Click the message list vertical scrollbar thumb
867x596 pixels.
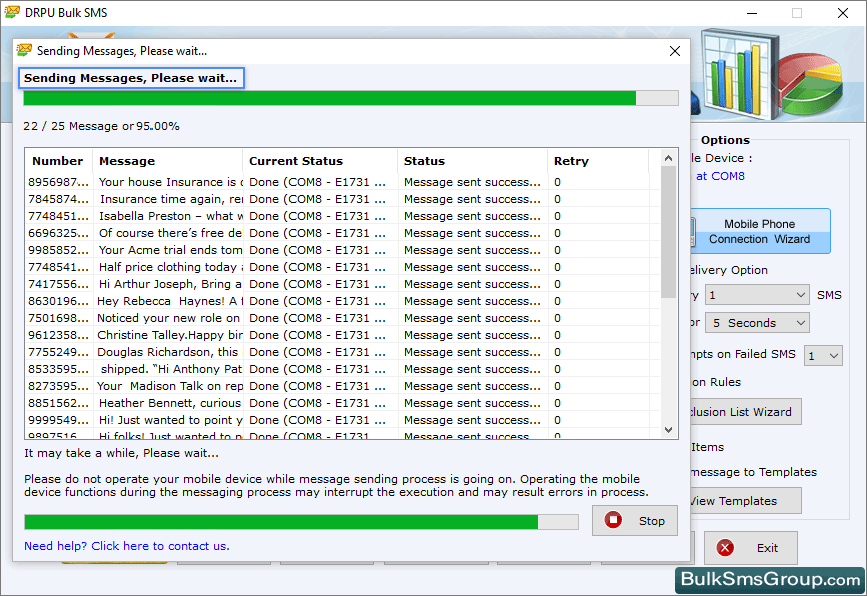pos(668,232)
